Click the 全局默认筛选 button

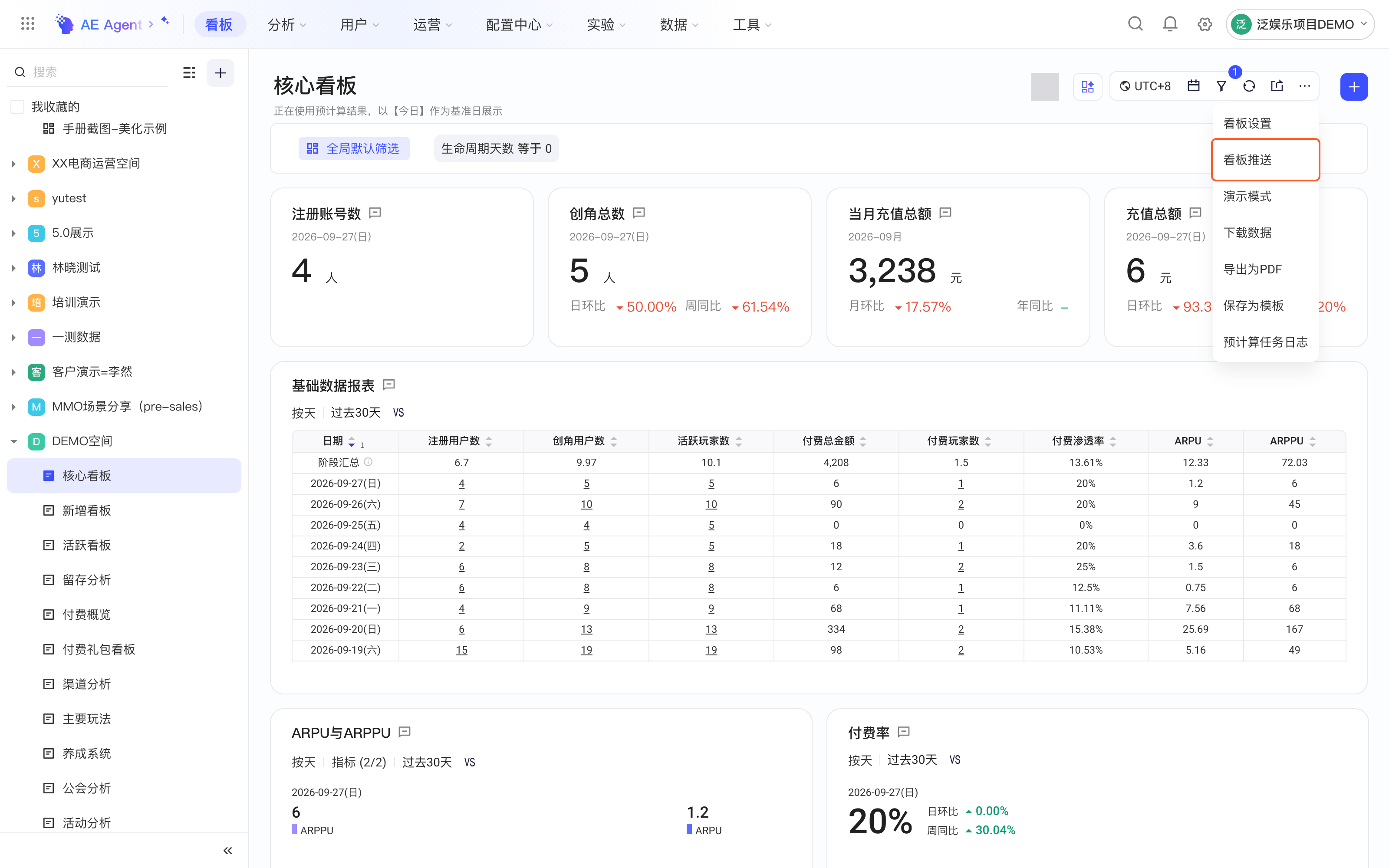pyautogui.click(x=354, y=149)
